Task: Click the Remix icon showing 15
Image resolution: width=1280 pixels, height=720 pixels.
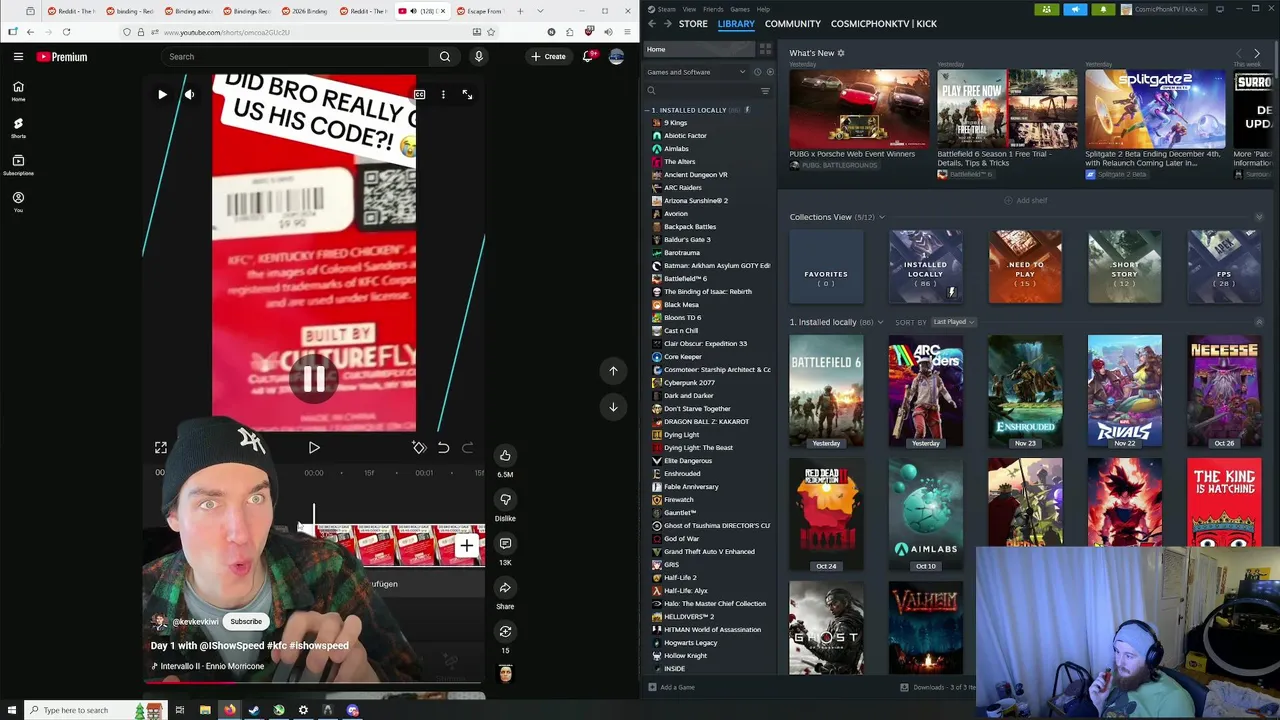Action: pyautogui.click(x=505, y=632)
